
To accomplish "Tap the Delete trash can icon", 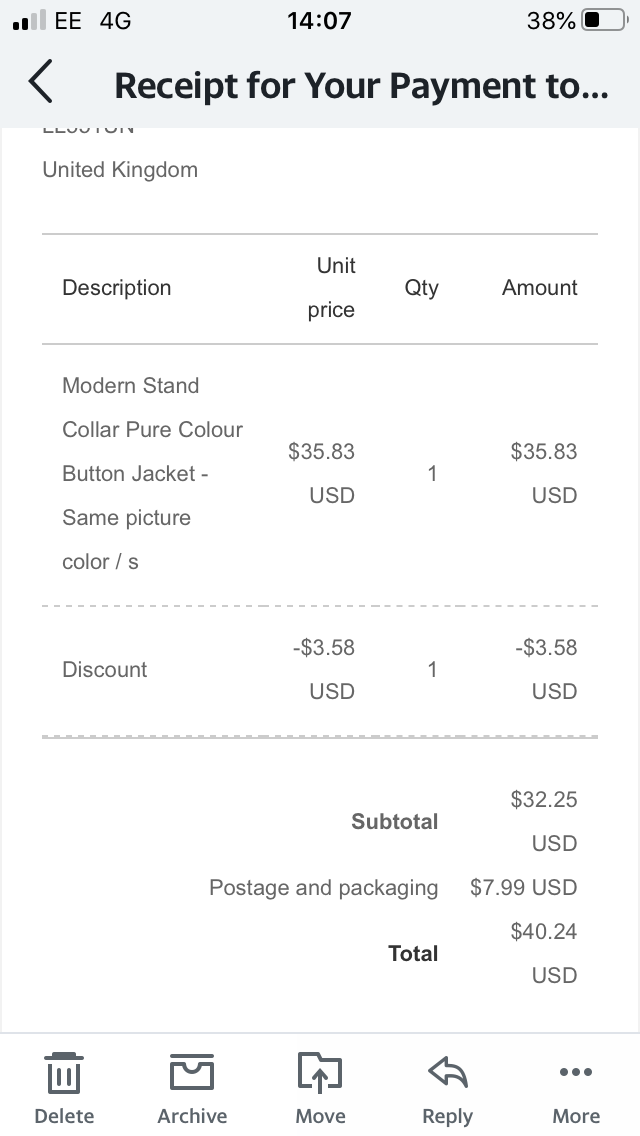I will (x=64, y=1073).
